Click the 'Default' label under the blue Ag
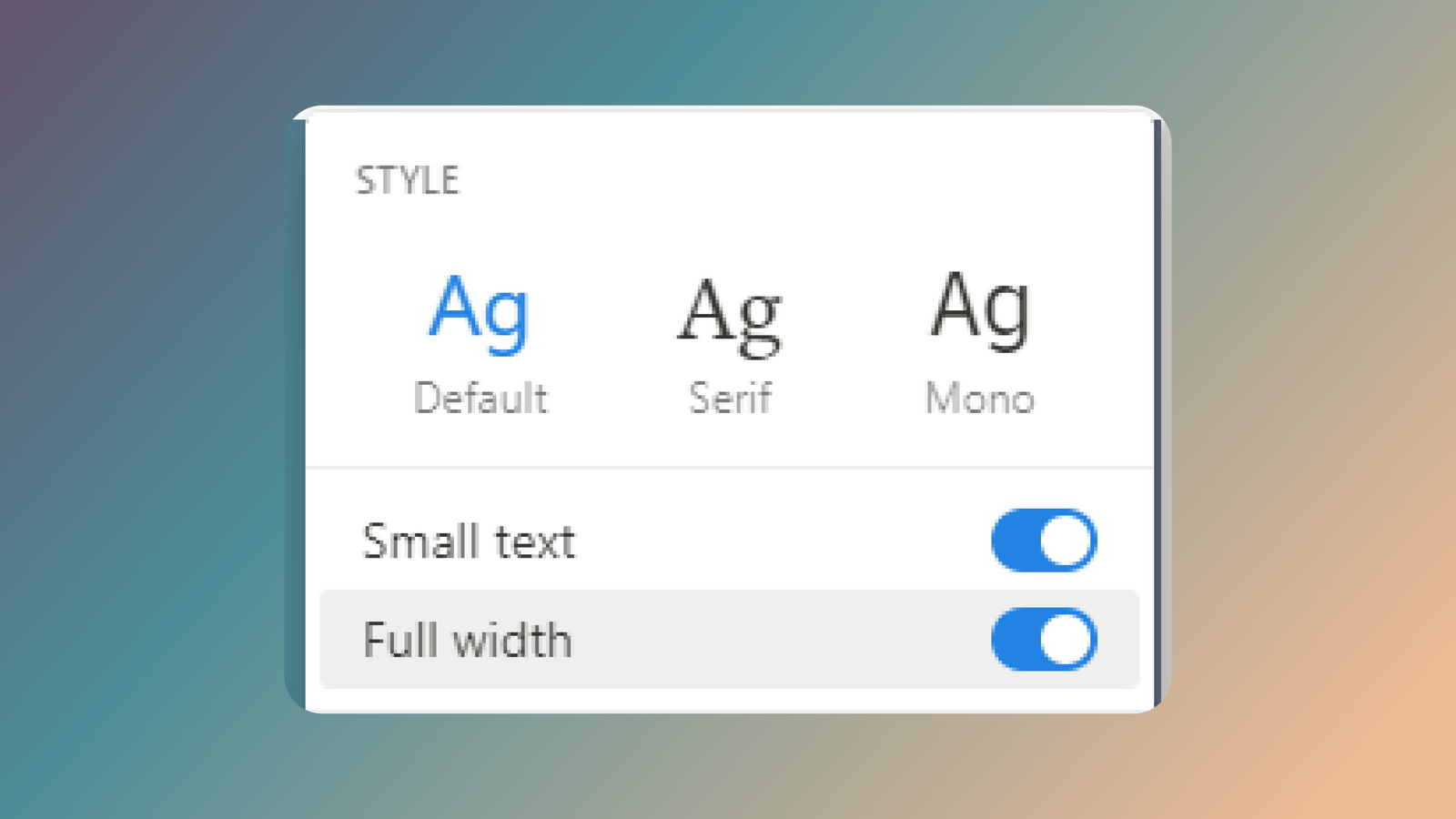 482,398
